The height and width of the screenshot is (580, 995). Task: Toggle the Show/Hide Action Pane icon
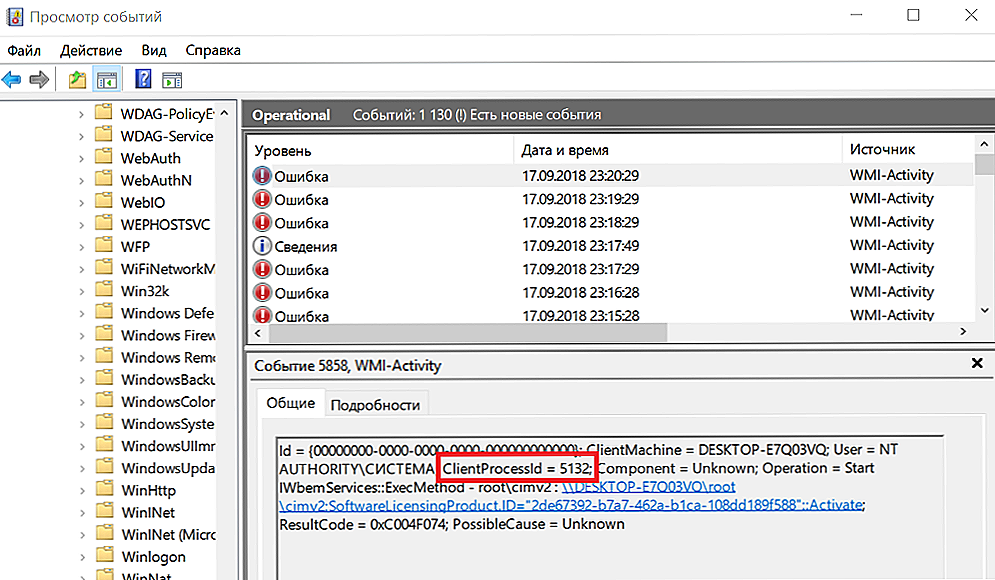point(171,80)
